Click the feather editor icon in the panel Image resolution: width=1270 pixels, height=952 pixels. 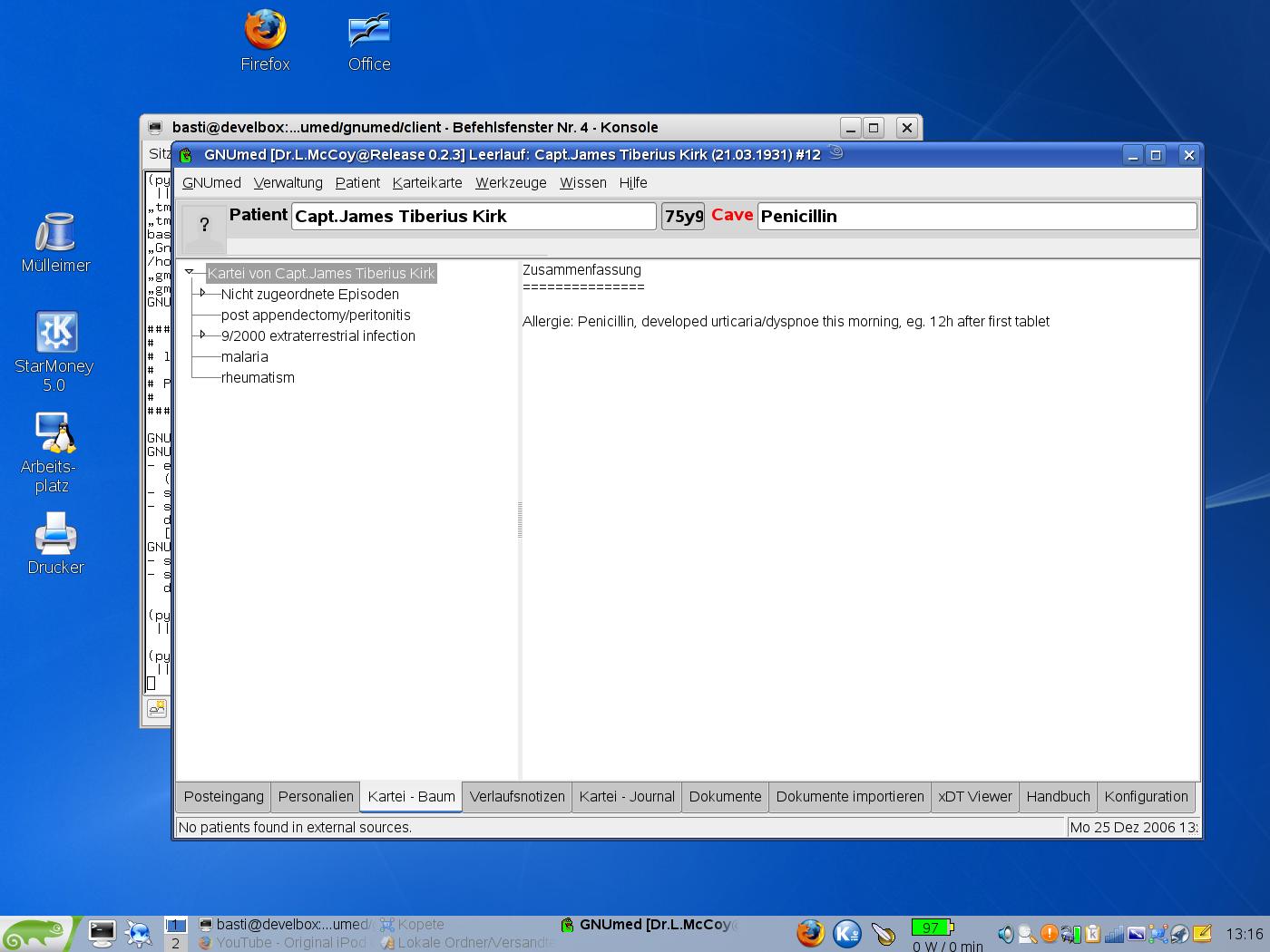coord(883,933)
